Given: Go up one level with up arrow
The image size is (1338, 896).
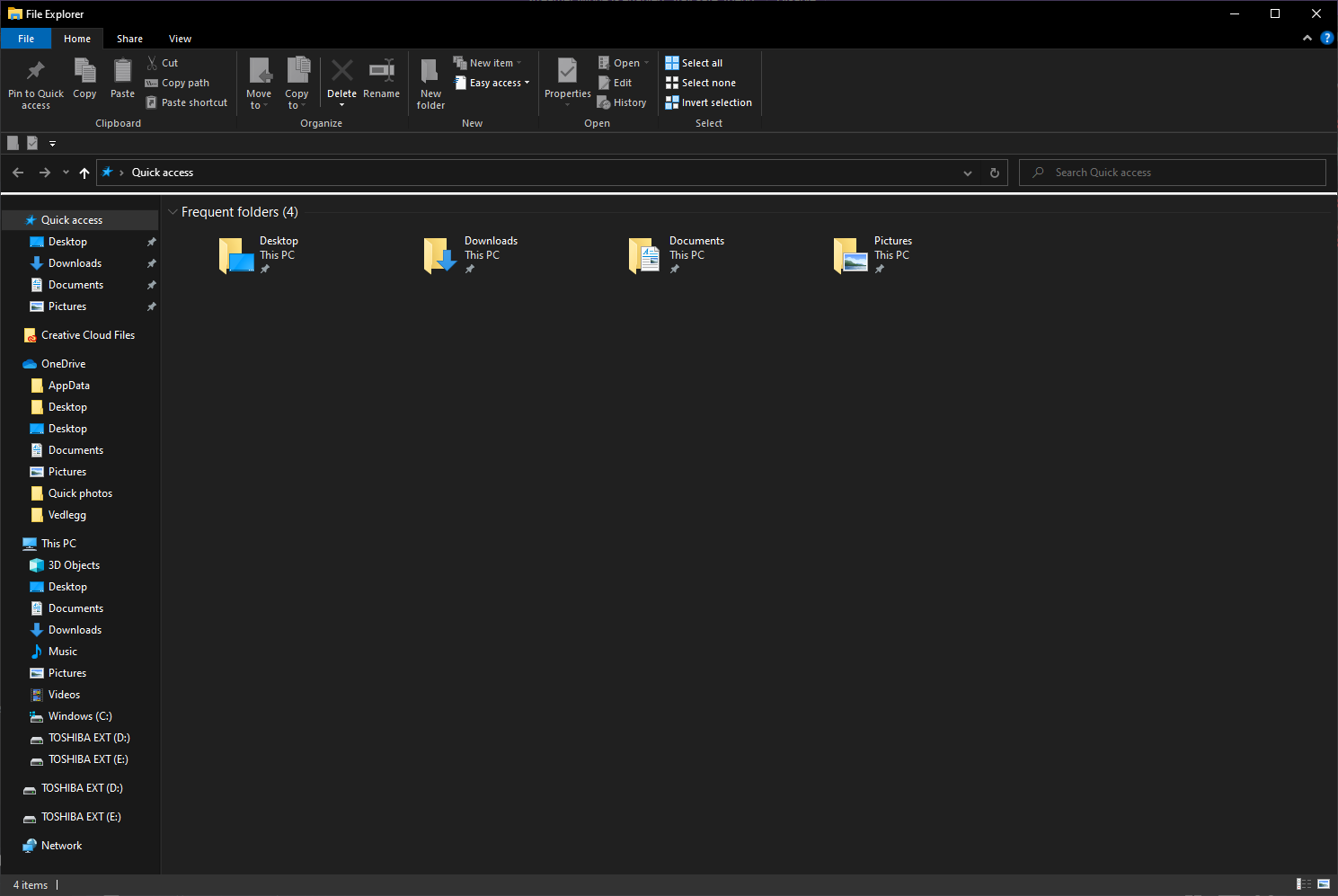Looking at the screenshot, I should coord(84,173).
